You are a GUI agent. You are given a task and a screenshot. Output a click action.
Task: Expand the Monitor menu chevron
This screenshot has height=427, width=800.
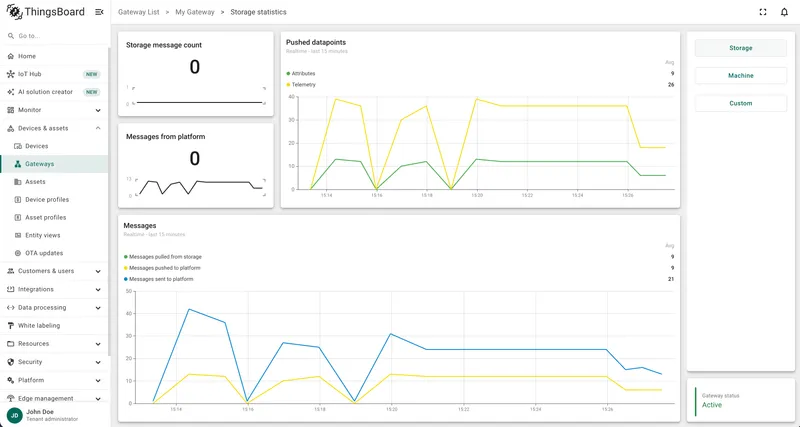[98, 110]
